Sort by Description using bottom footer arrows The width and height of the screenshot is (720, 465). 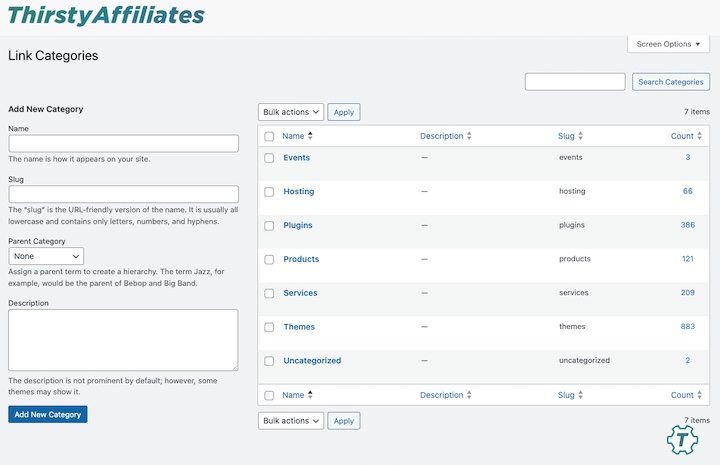(x=469, y=395)
